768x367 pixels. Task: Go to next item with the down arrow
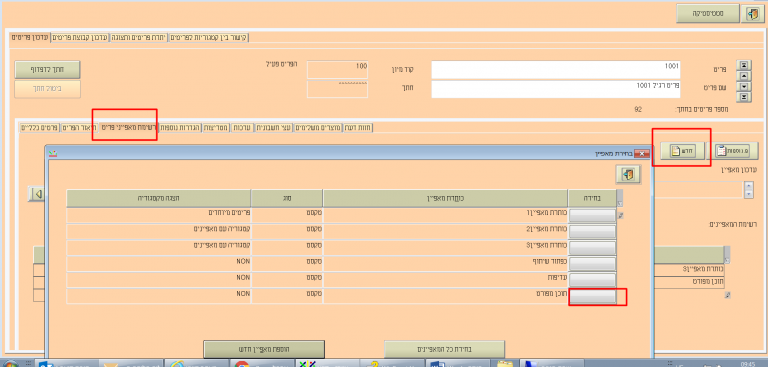(x=744, y=86)
